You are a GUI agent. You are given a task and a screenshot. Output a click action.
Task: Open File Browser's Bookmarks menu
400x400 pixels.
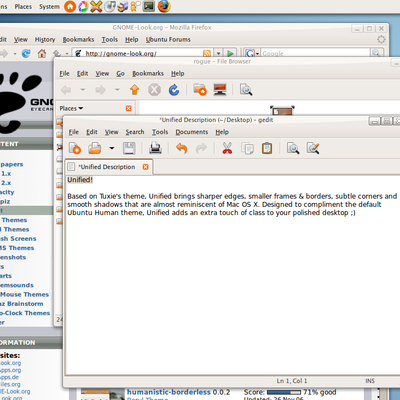click(x=148, y=74)
